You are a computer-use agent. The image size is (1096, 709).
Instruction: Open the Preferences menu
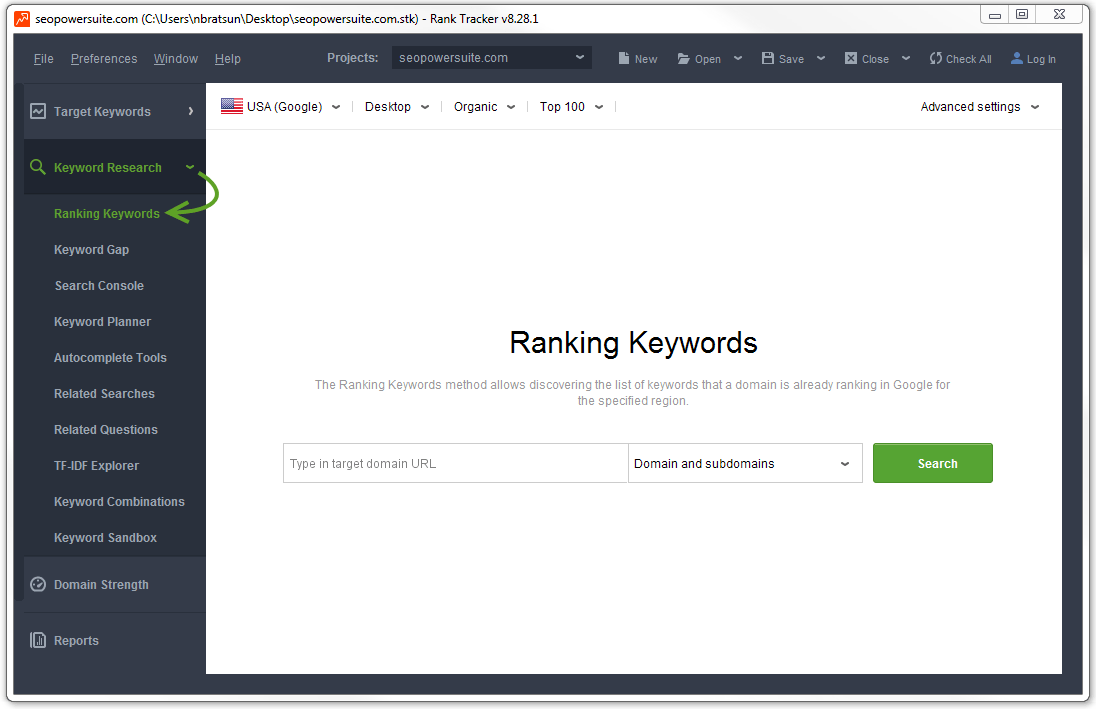click(x=104, y=59)
